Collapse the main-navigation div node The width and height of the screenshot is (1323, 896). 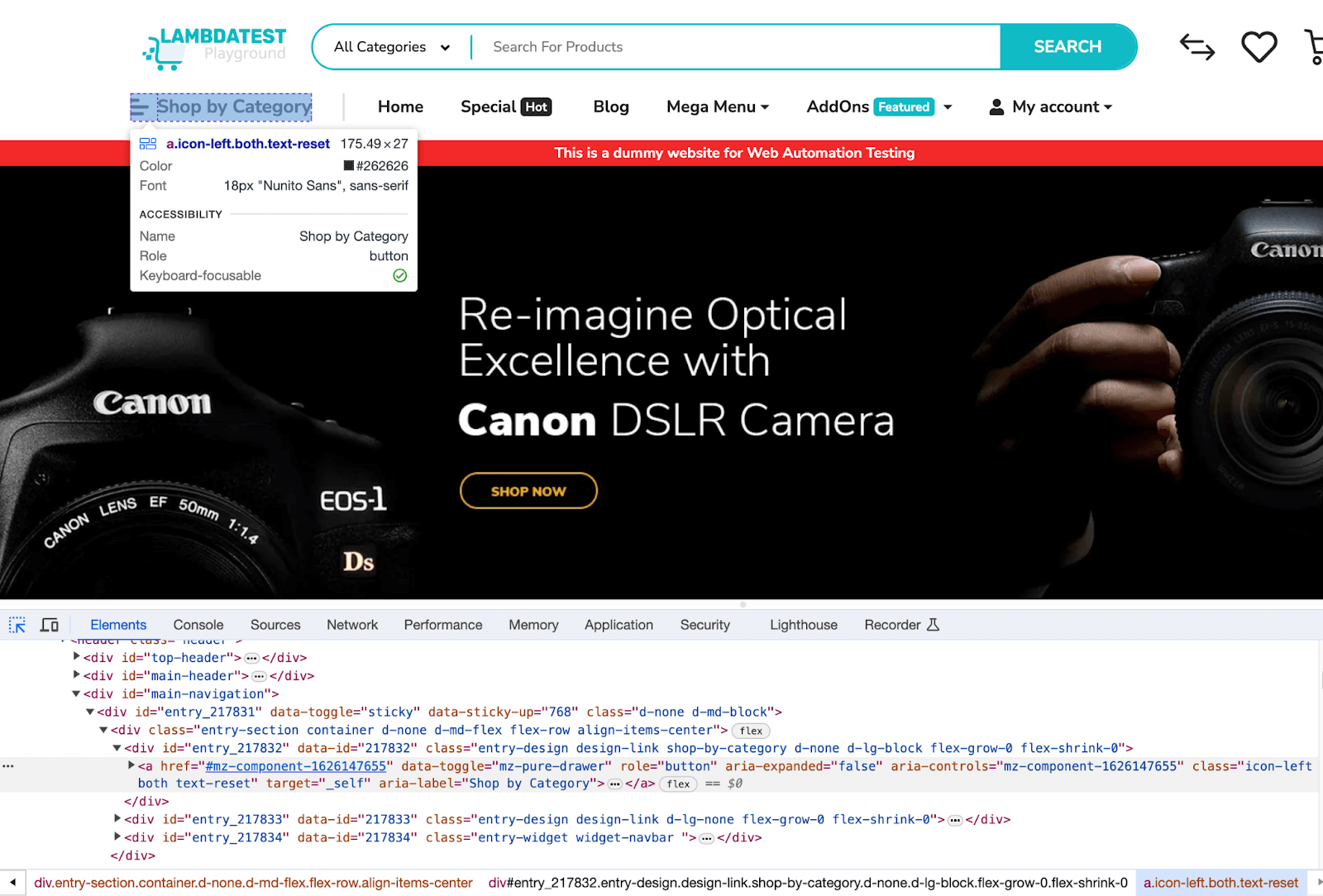tap(77, 693)
